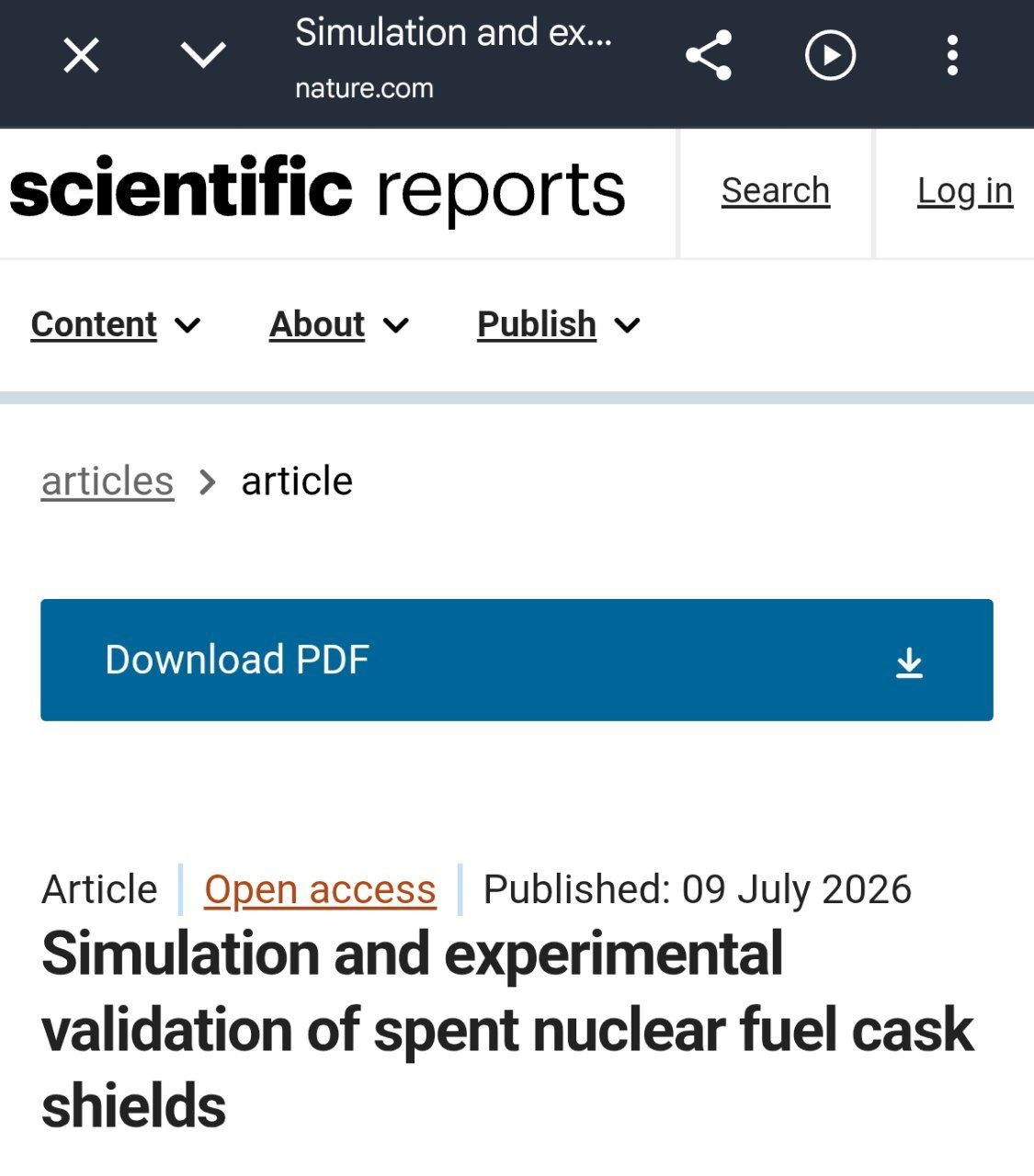Open the Open access link
Viewport: 1034px width, 1176px height.
click(x=320, y=889)
